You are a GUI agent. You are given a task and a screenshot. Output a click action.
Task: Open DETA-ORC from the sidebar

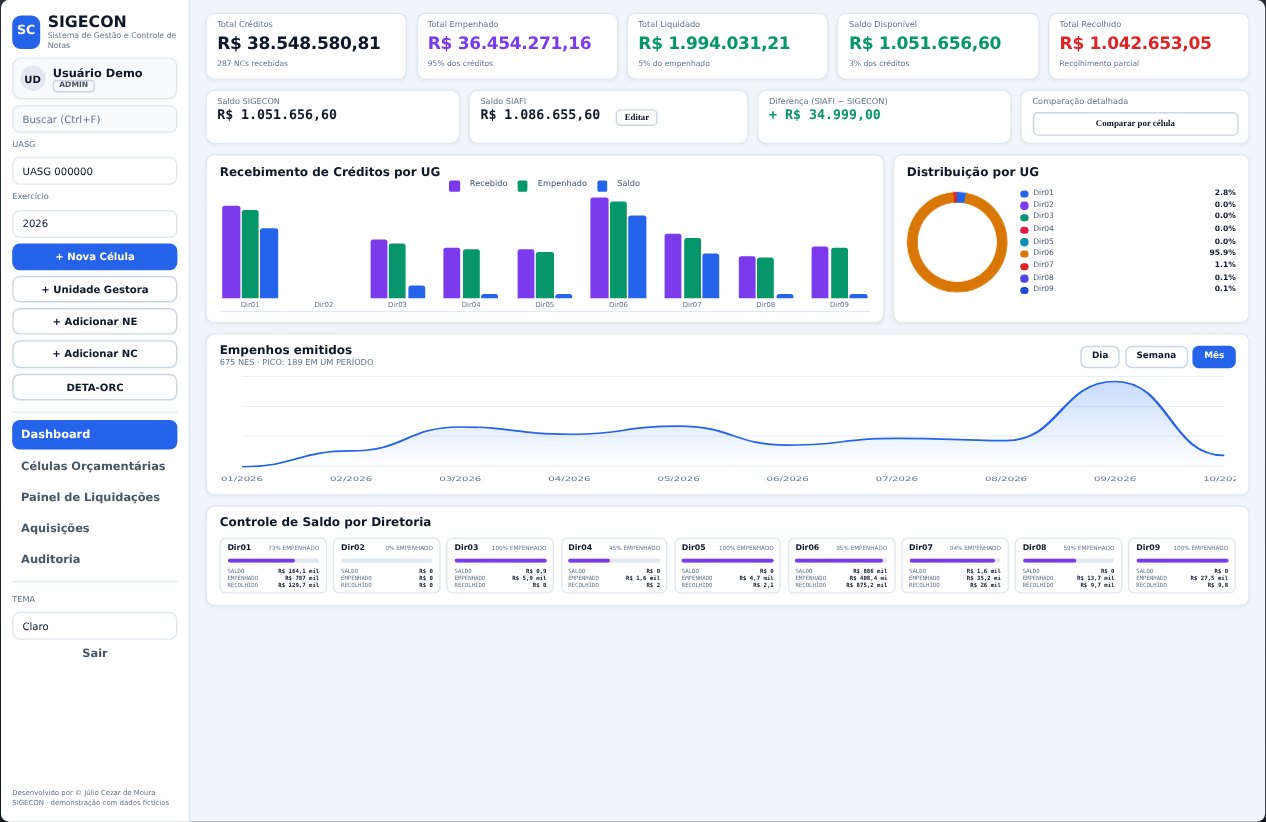tap(94, 387)
